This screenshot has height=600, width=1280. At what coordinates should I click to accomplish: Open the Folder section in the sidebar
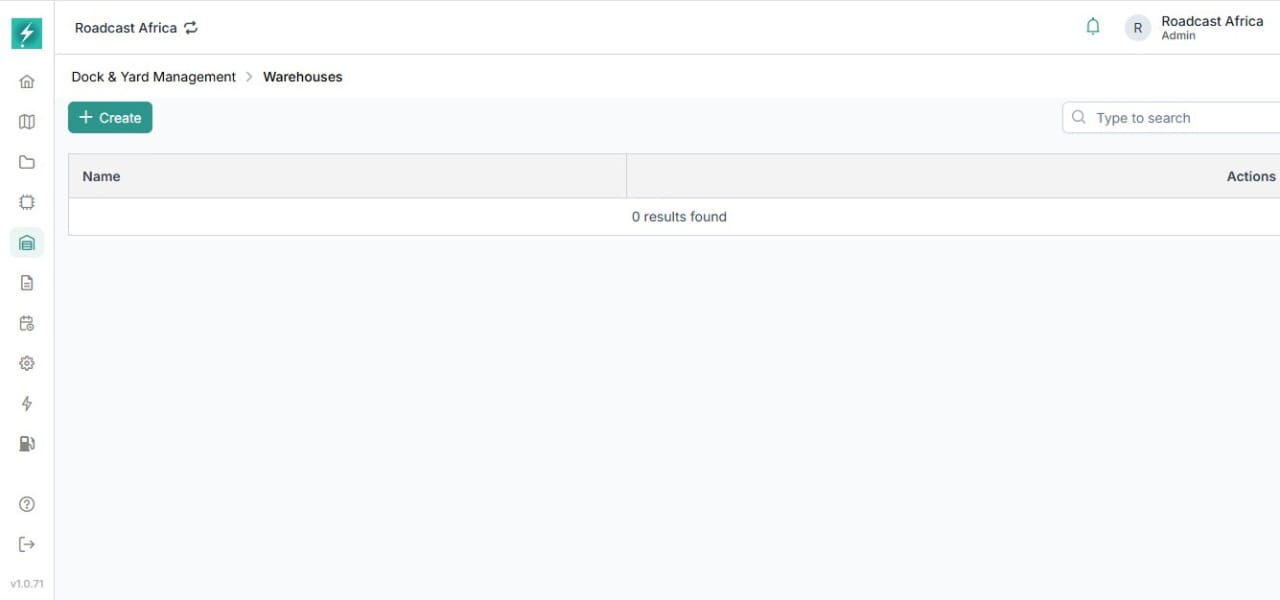pos(26,161)
